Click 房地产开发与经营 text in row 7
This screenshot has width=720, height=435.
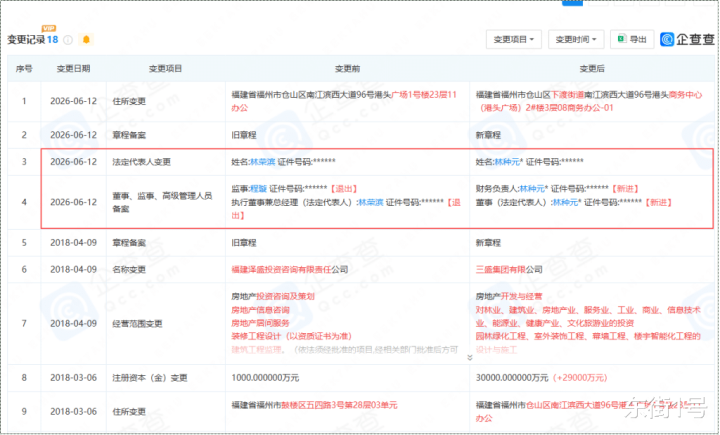[x=509, y=297]
